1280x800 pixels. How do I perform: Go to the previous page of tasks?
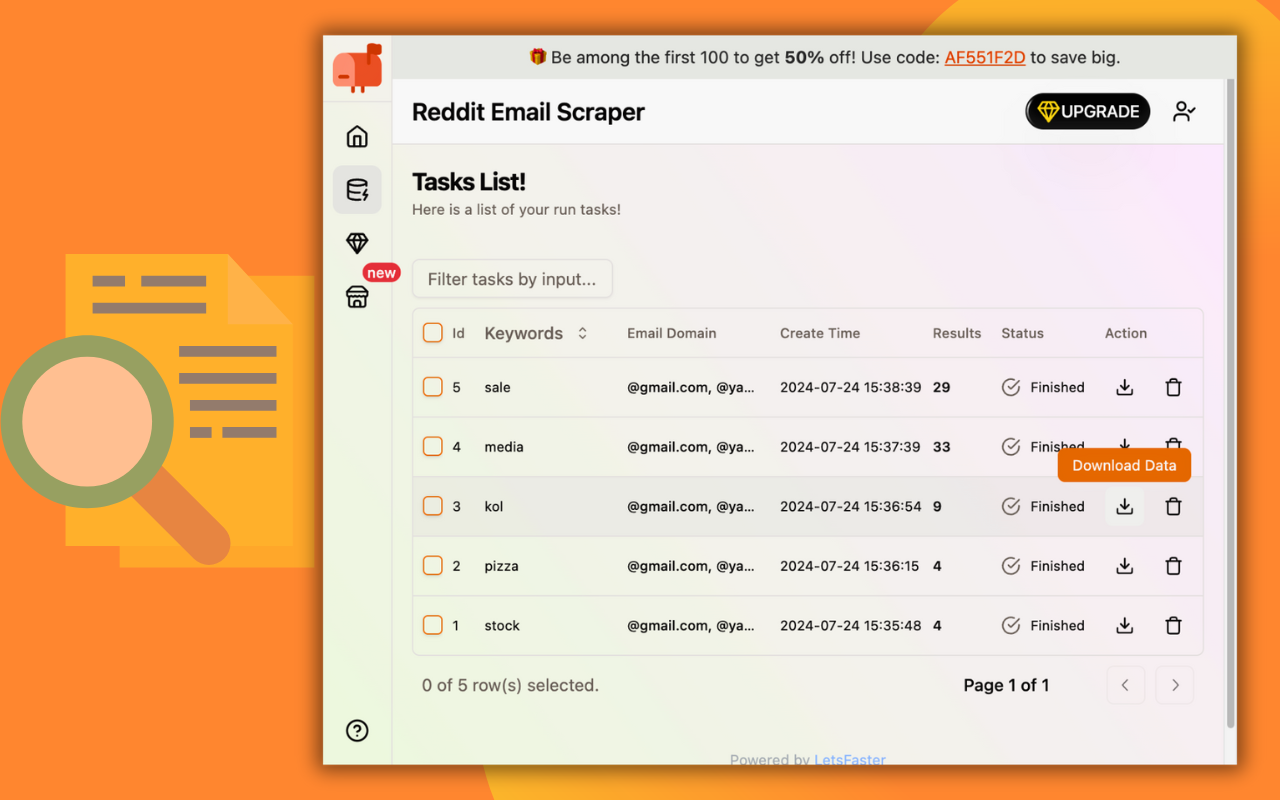click(x=1125, y=685)
